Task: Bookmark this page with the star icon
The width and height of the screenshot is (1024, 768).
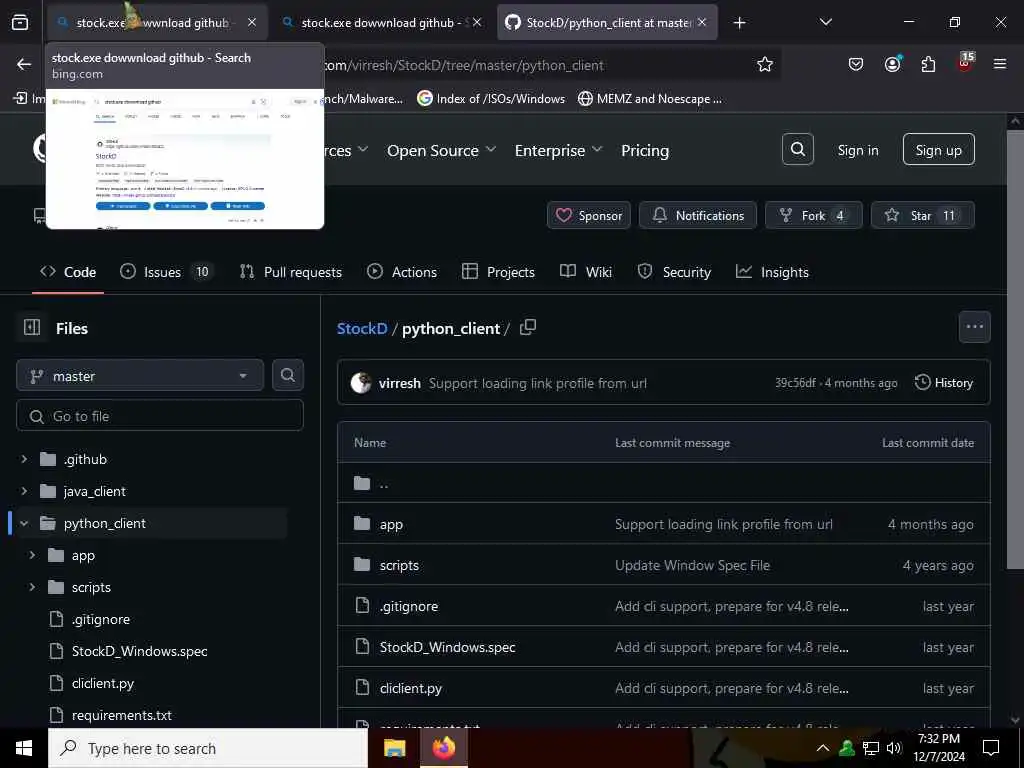Action: [x=765, y=64]
